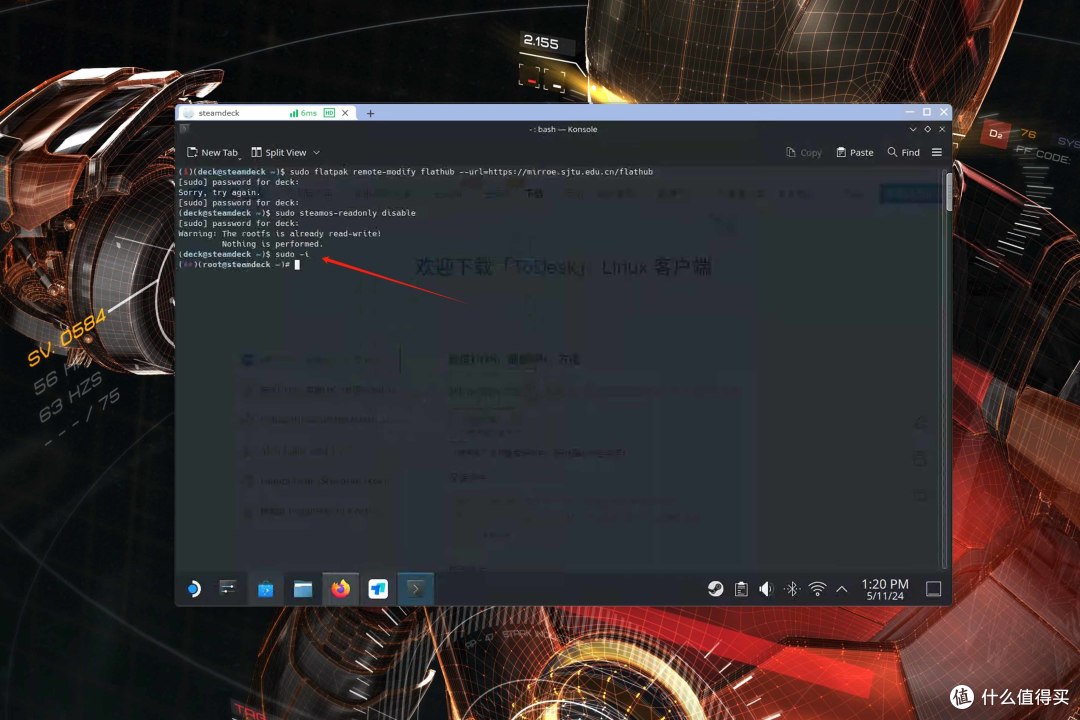
Task: Open ToDesk app from the taskbar
Action: pos(377,589)
